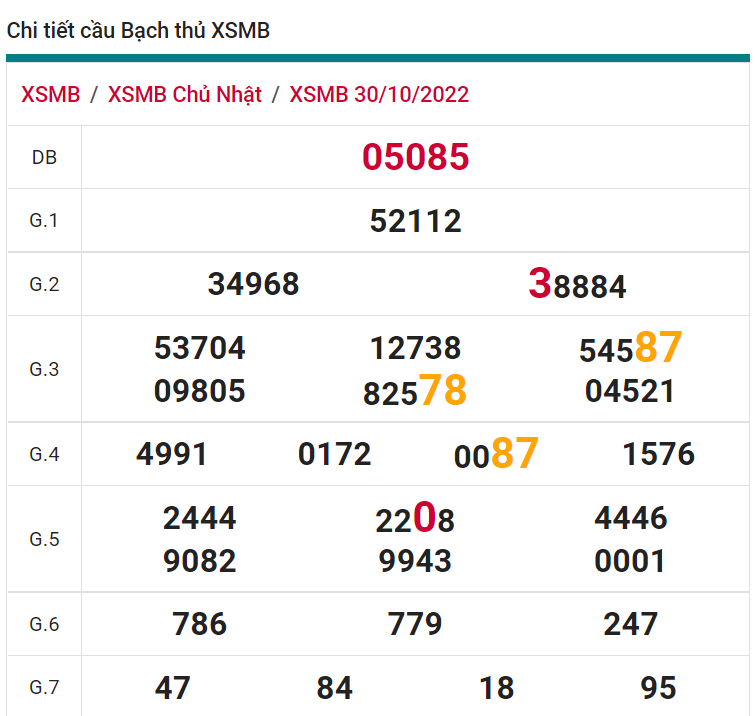Image resolution: width=755 pixels, height=716 pixels.
Task: Click the DB row label
Action: click(44, 157)
